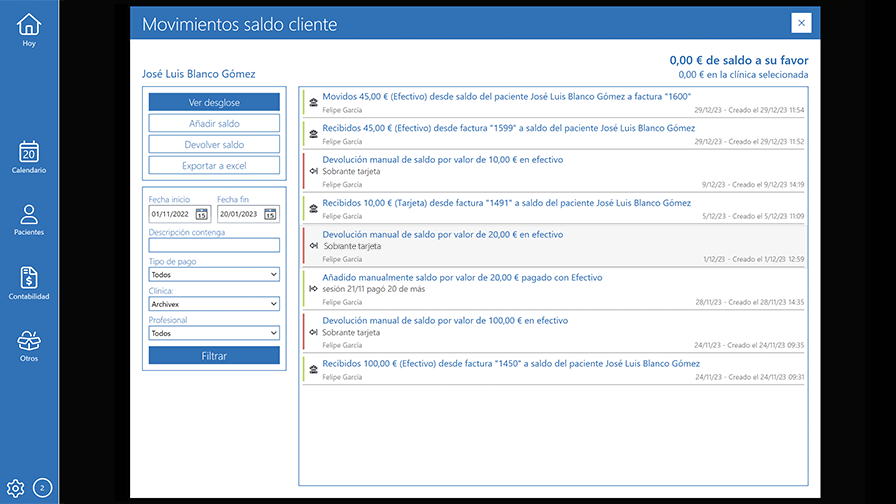Open Contabilidad in the sidebar

[x=29, y=279]
